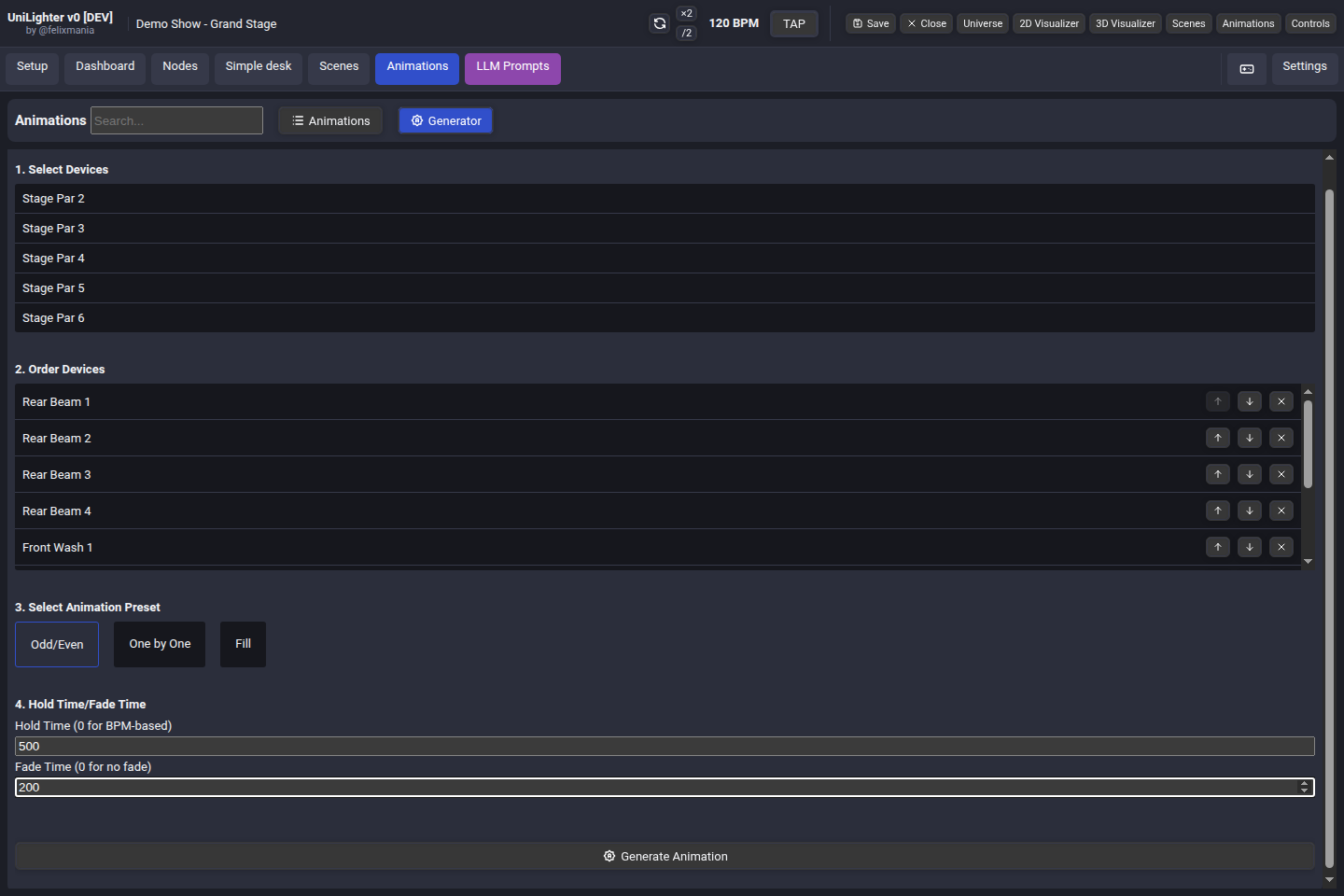Show the Animations list view
This screenshot has height=896, width=1344.
pyautogui.click(x=330, y=120)
